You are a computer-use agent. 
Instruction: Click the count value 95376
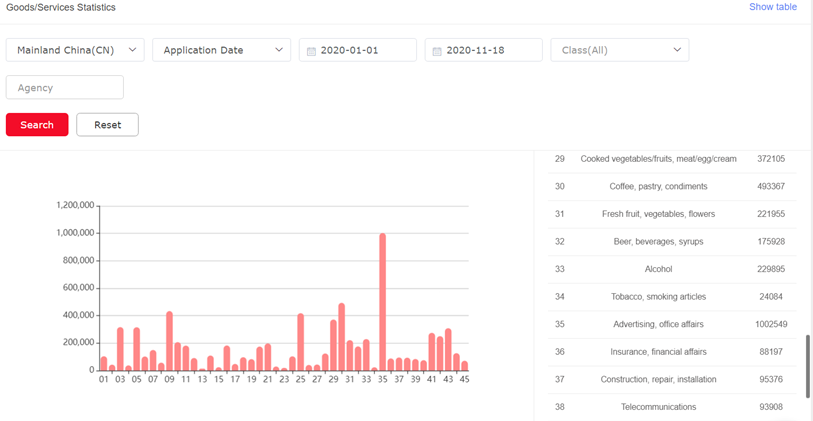(771, 379)
